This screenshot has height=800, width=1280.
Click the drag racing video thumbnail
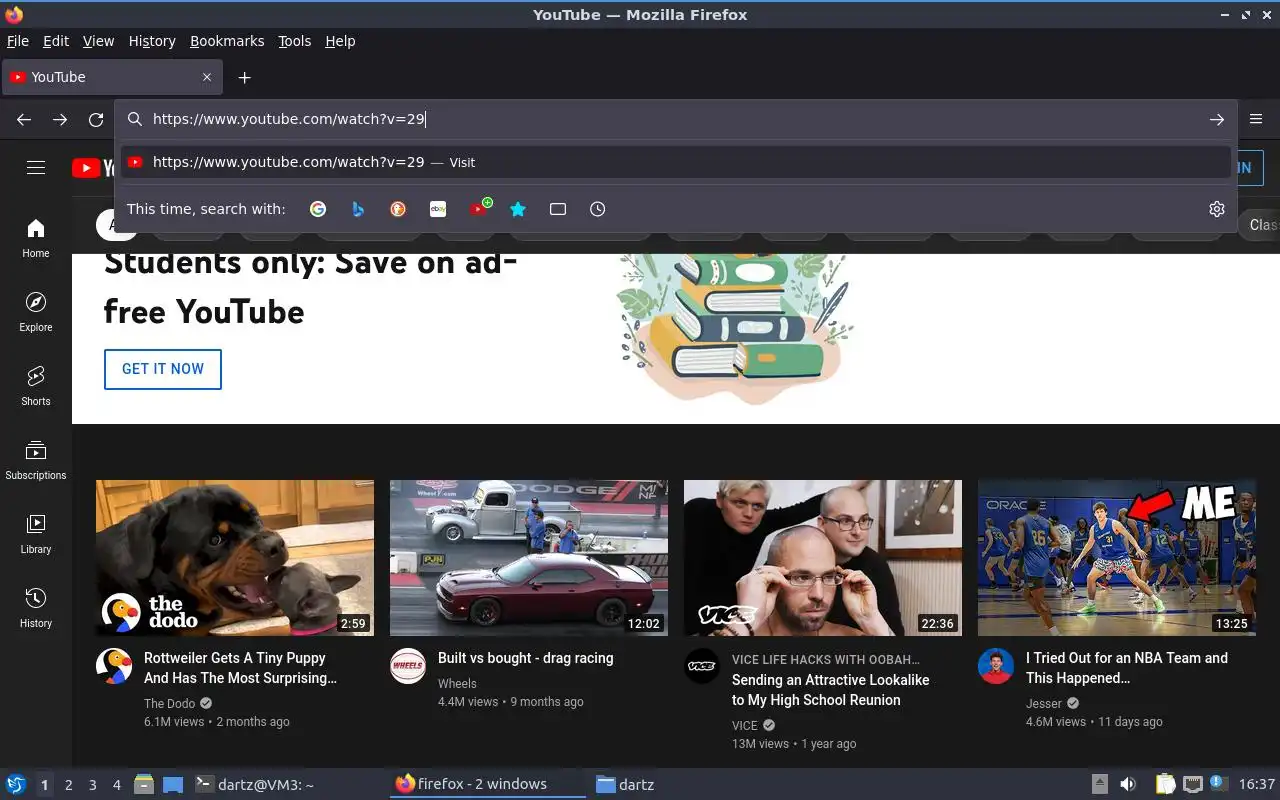(x=529, y=558)
